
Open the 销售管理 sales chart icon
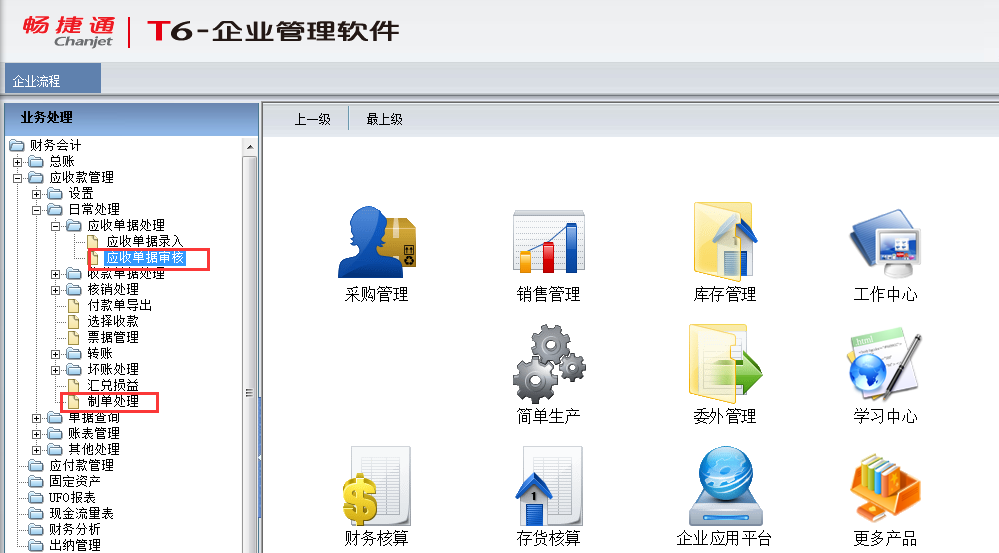549,242
